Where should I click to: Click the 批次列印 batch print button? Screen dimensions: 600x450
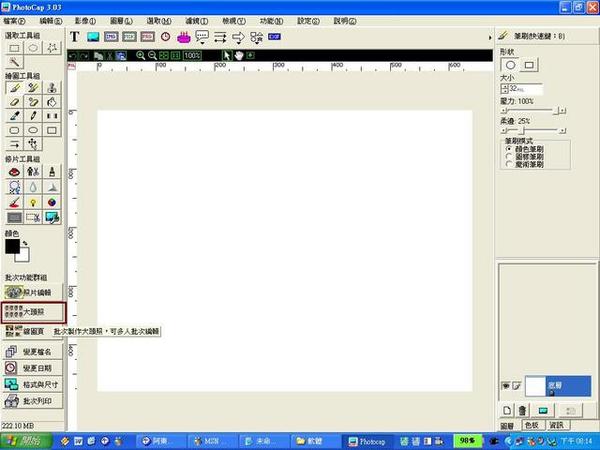pos(33,401)
